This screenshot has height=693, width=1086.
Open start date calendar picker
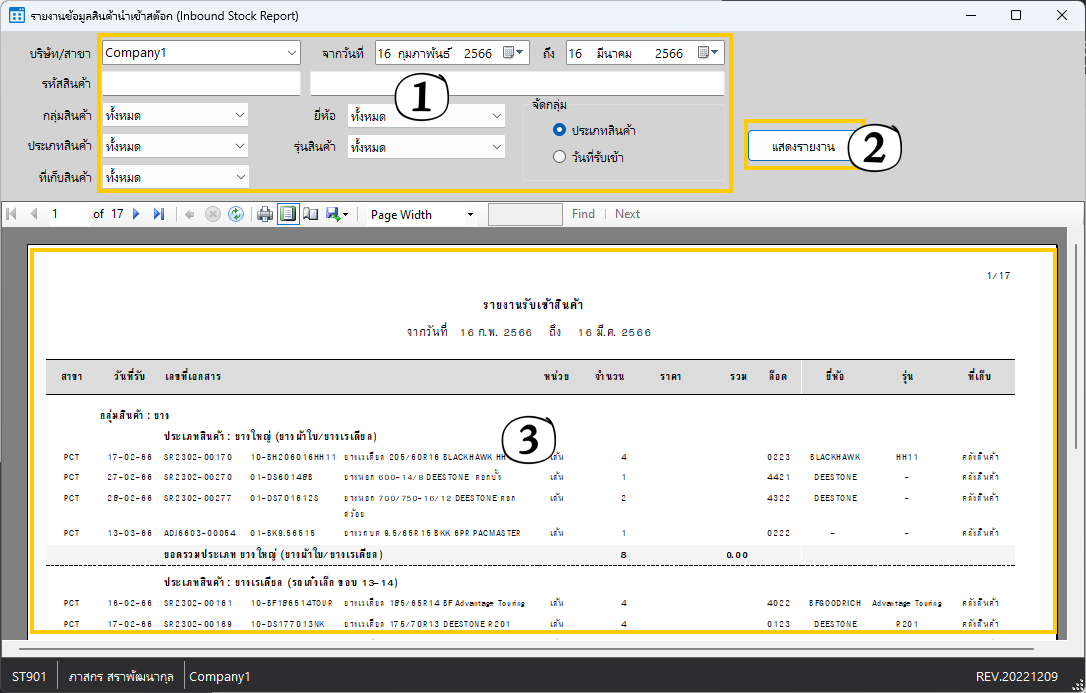513,53
